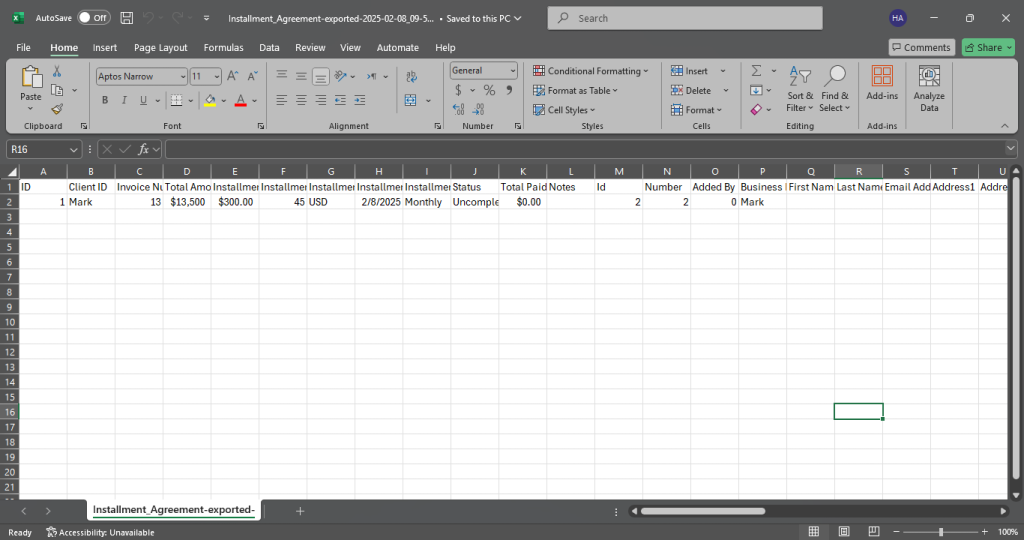
Task: Open the Insert cells dropdown arrow
Action: tap(723, 71)
